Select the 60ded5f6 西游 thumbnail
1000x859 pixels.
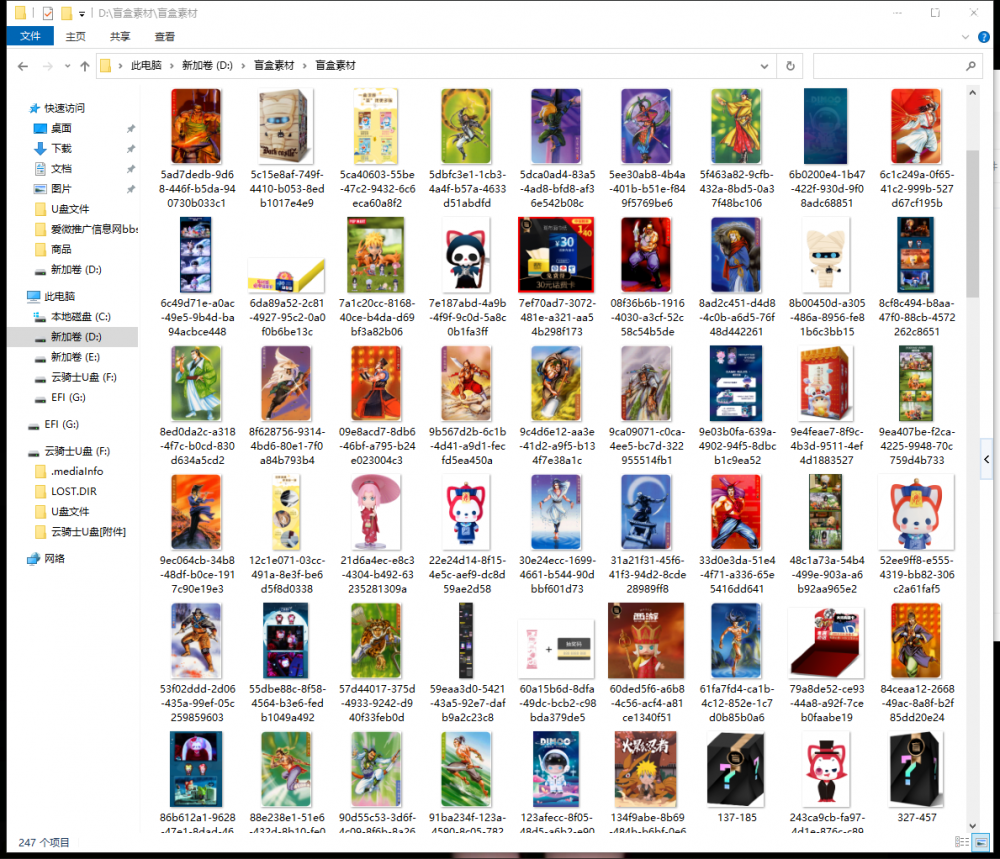point(646,640)
